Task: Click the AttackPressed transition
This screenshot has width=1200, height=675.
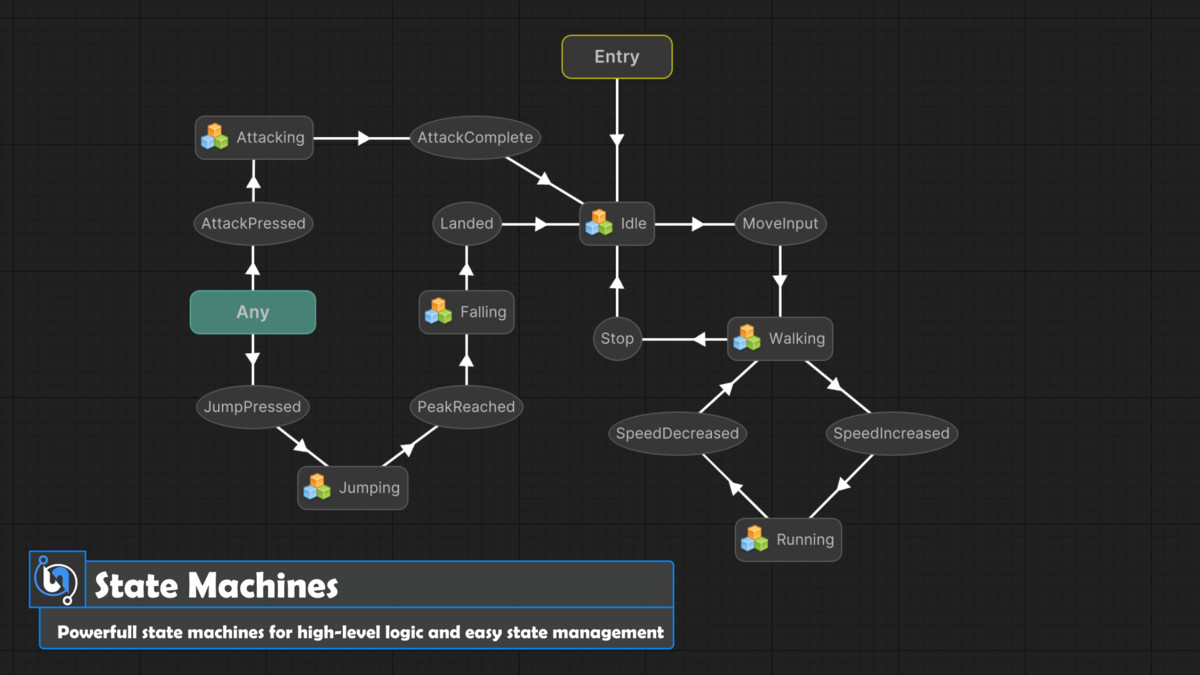Action: coord(253,223)
